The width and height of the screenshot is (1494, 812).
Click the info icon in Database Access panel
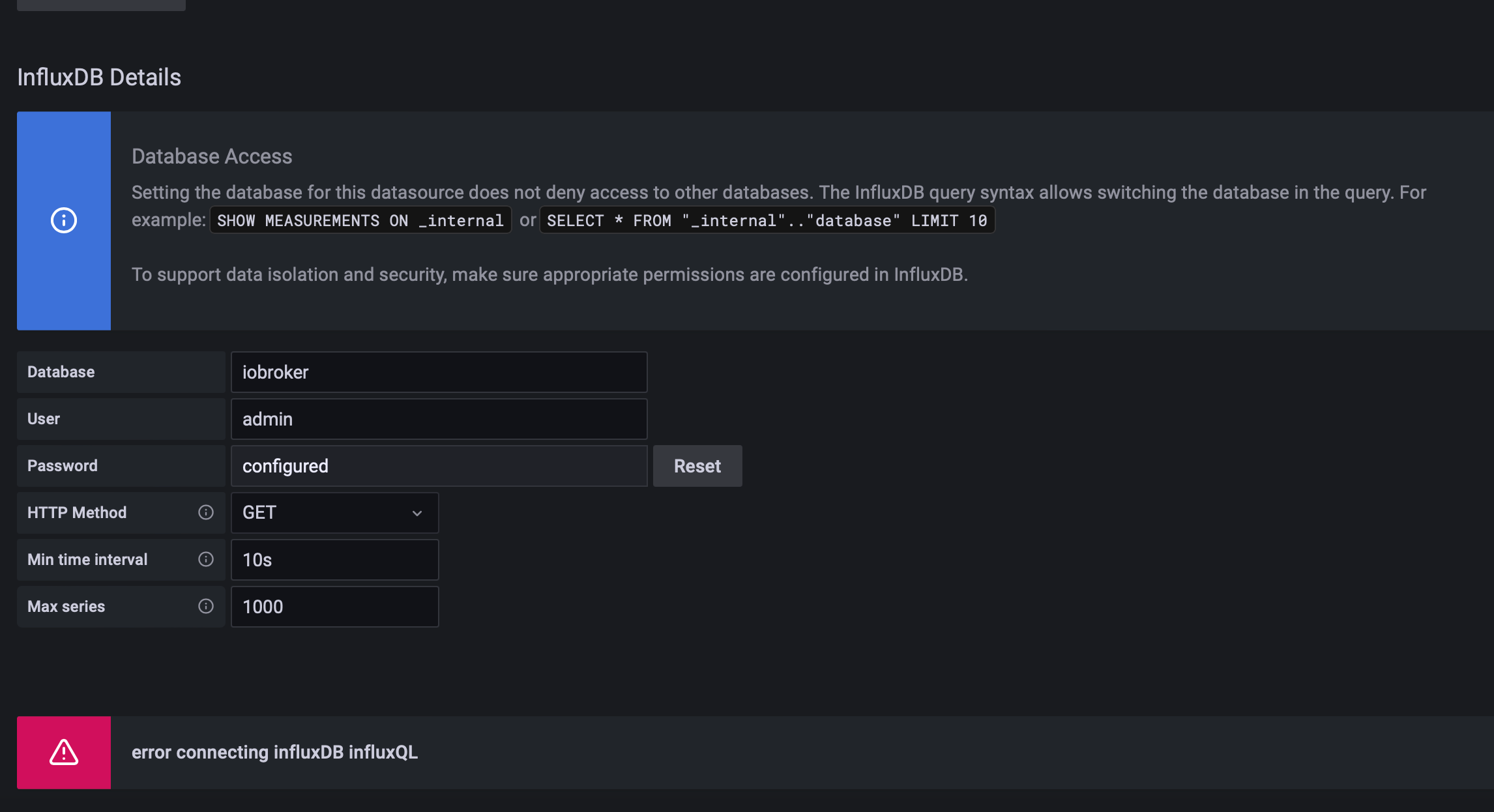63,220
